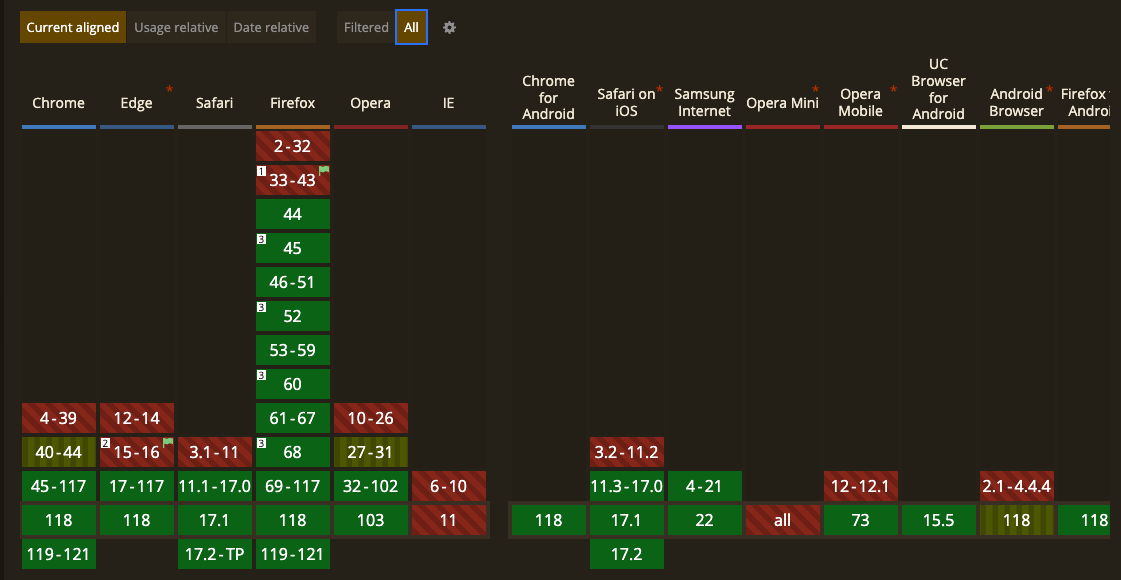
Task: Select Opera Mini 'all' cell
Action: pyautogui.click(x=782, y=520)
